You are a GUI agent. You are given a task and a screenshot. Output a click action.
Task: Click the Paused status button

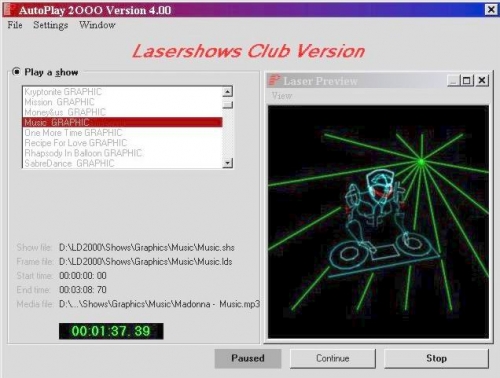point(248,358)
